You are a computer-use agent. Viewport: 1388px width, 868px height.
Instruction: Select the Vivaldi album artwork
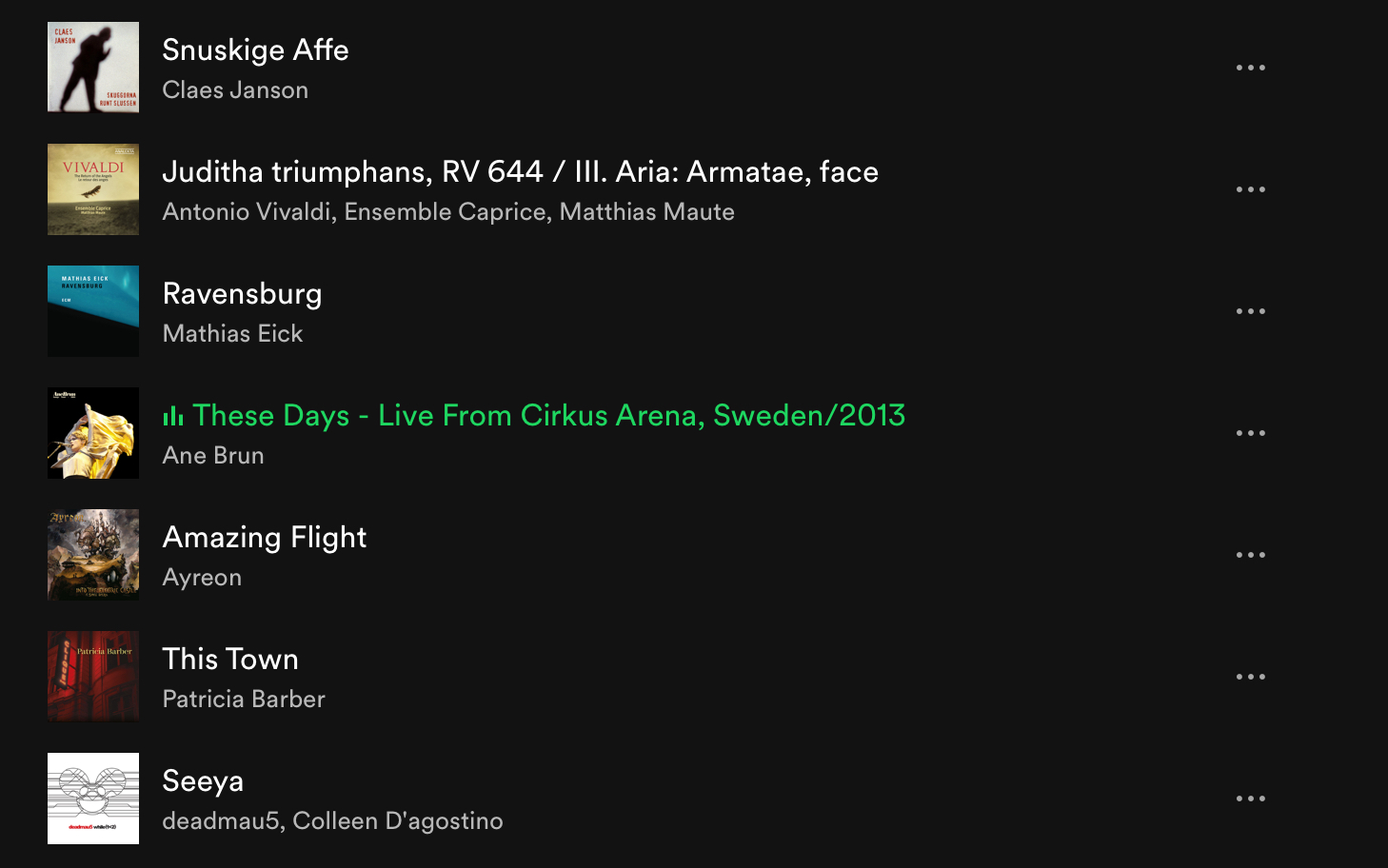tap(93, 189)
